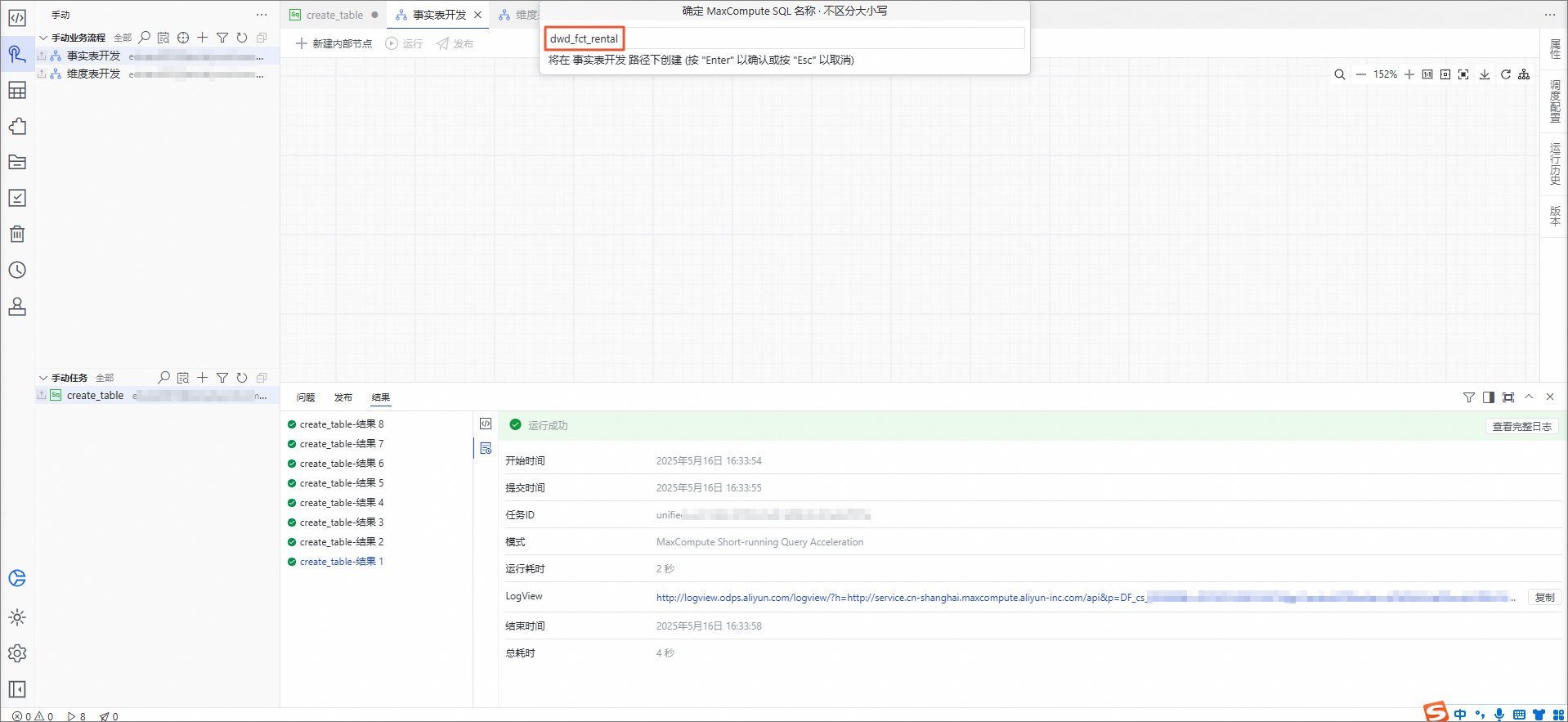Open the code development sidebar icon

point(17,18)
